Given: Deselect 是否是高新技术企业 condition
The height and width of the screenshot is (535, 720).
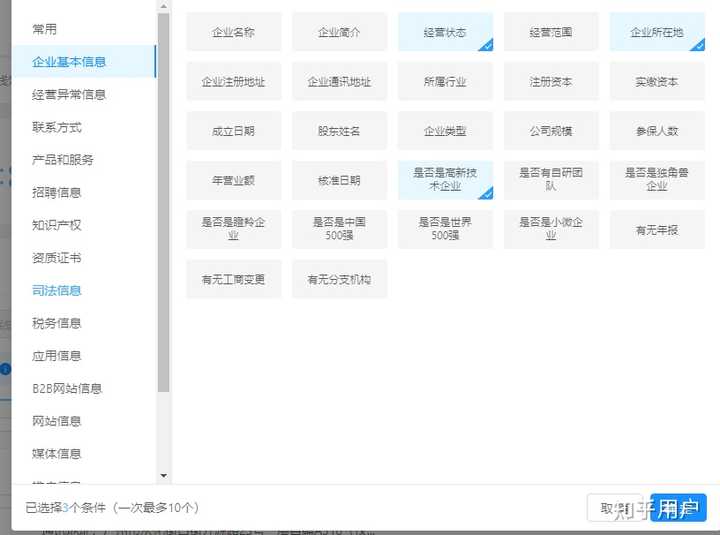Looking at the screenshot, I should pyautogui.click(x=445, y=180).
